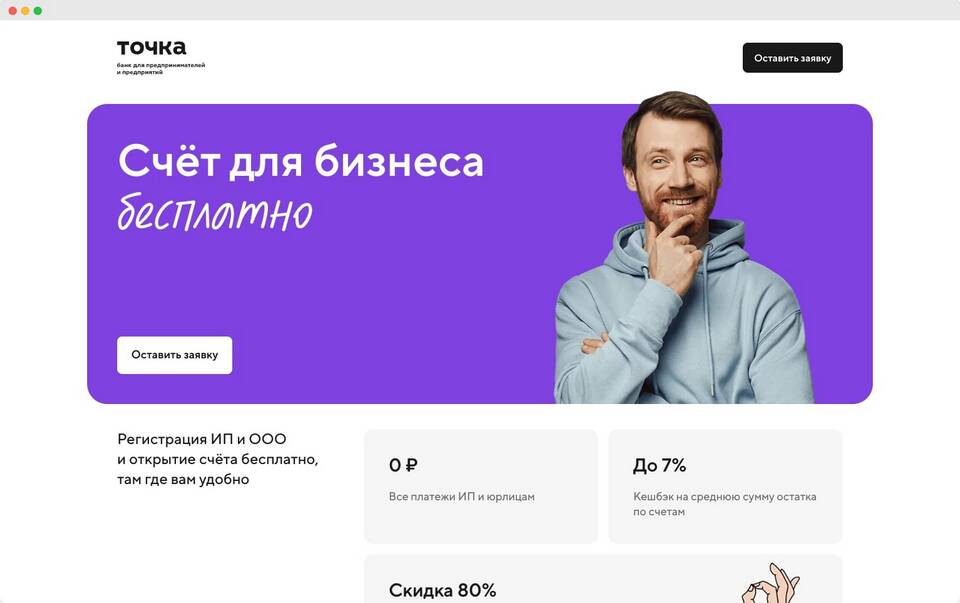Click the white Оставить заявку banner button
The height and width of the screenshot is (603, 960).
pyautogui.click(x=174, y=355)
